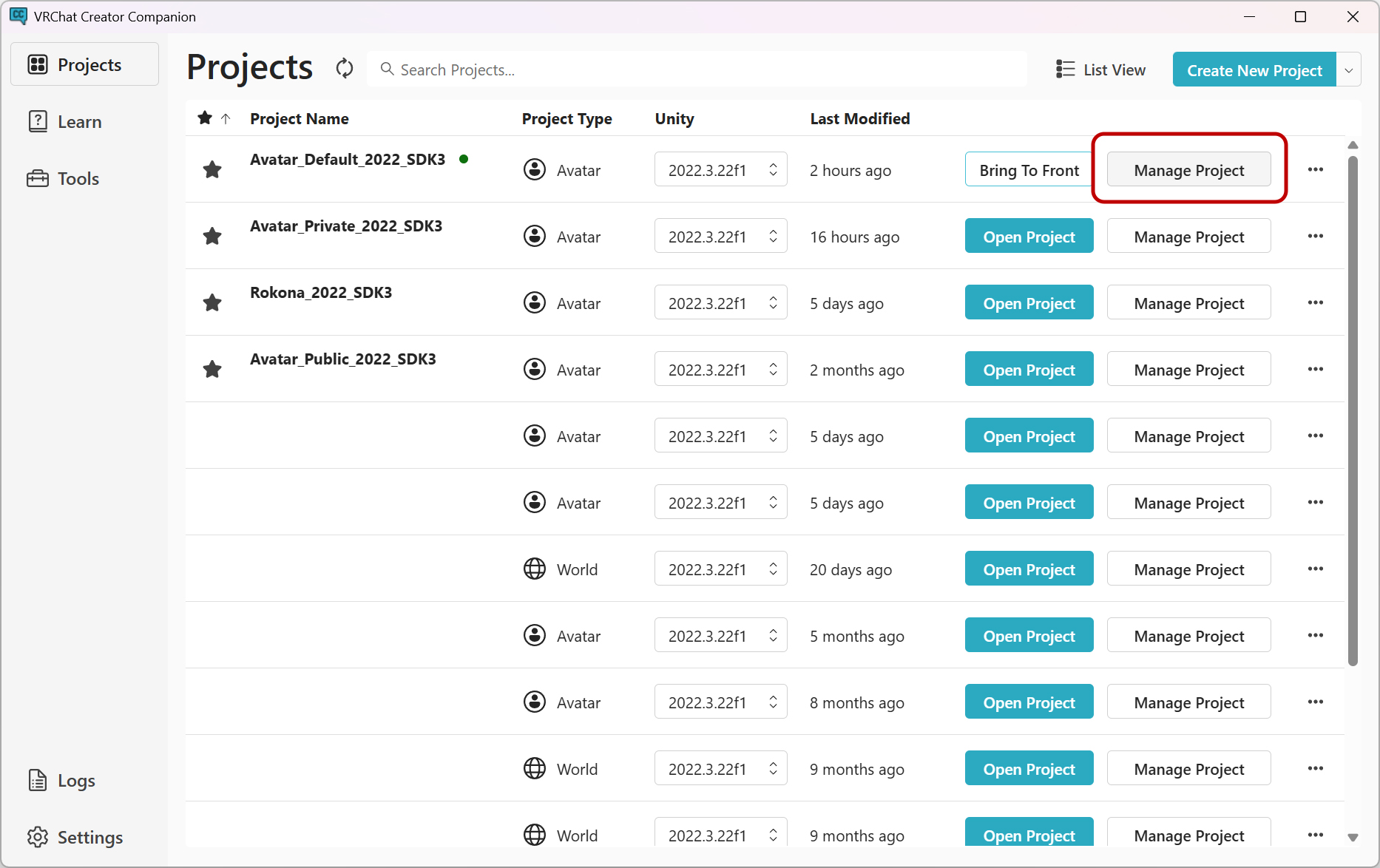Focus the Search Projects field
This screenshot has height=868, width=1380.
697,69
